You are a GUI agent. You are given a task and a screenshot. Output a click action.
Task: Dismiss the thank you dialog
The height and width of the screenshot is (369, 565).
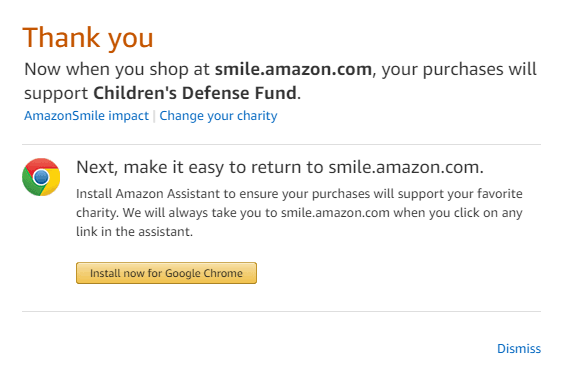pyautogui.click(x=519, y=348)
